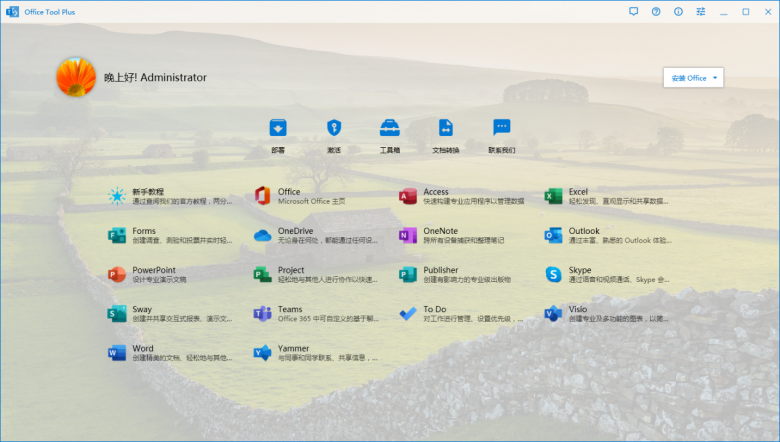Click the OneNote app icon

[x=408, y=235]
